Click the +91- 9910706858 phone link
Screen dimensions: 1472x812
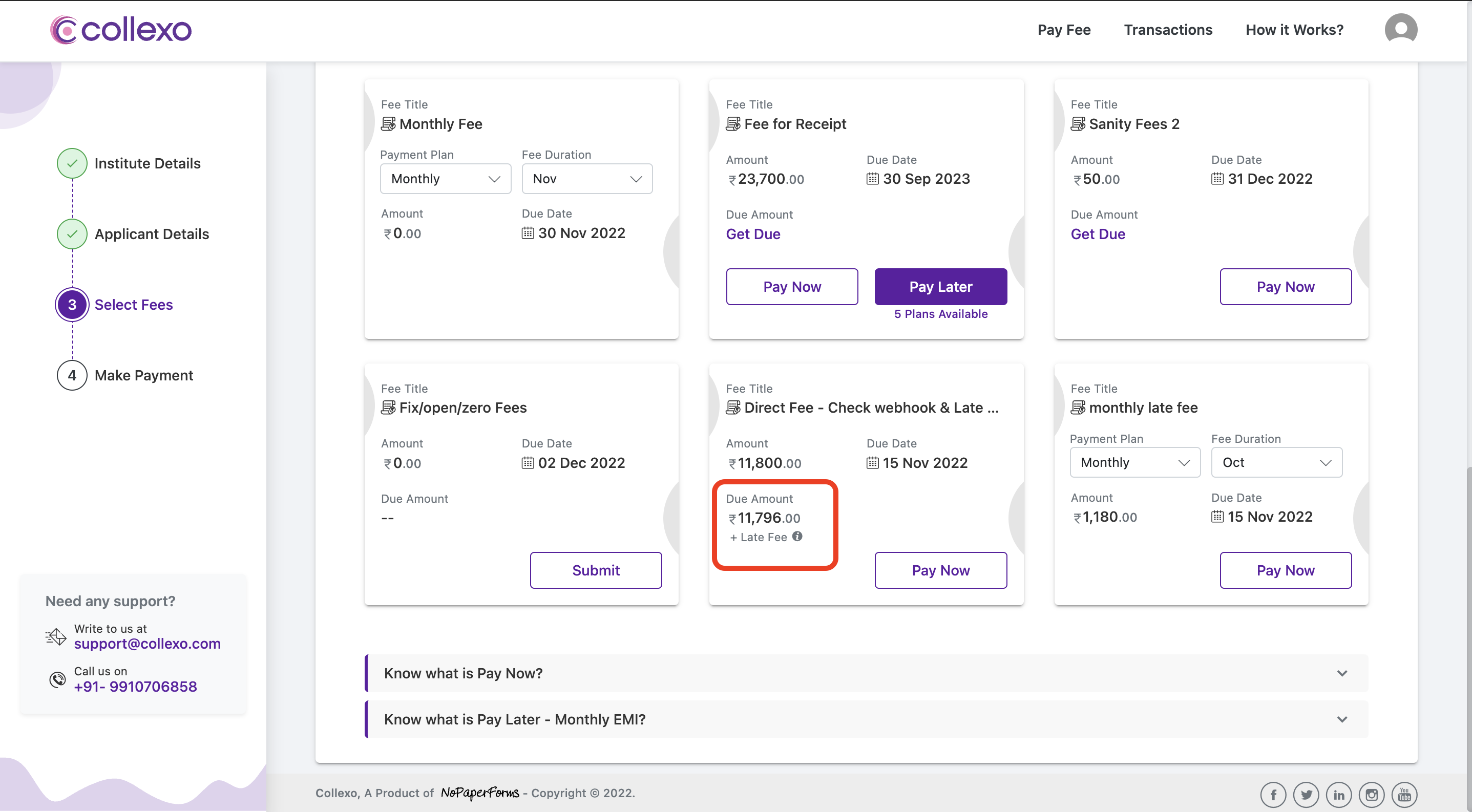[135, 687]
